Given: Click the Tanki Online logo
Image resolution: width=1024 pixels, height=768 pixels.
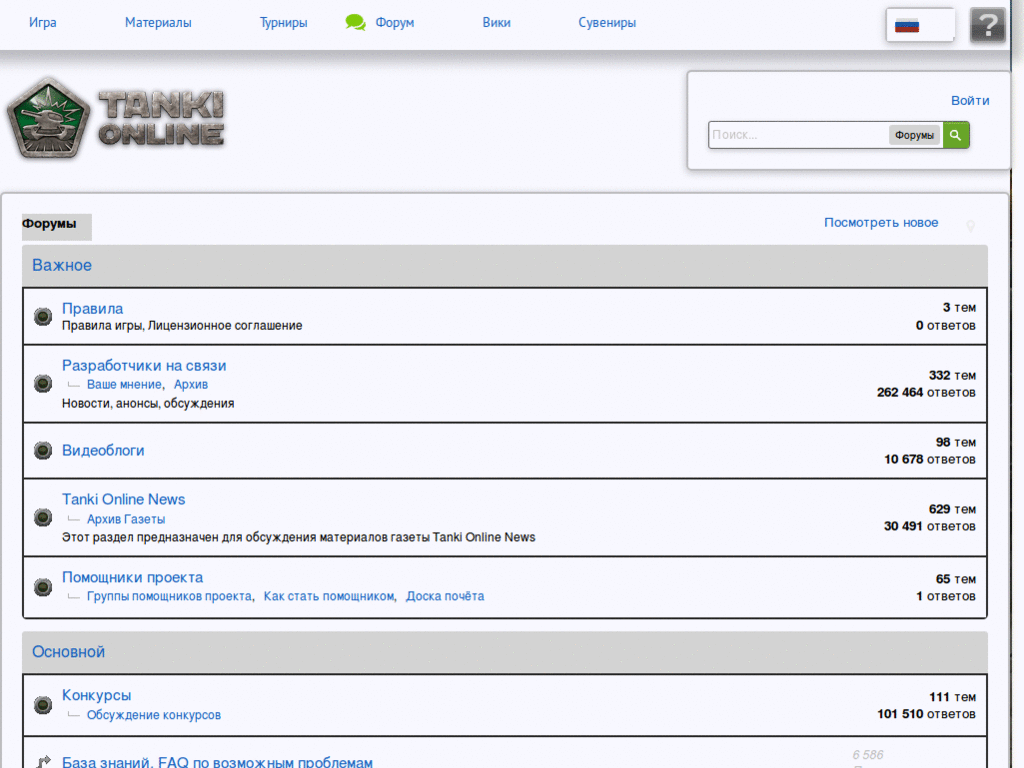Looking at the screenshot, I should point(116,118).
